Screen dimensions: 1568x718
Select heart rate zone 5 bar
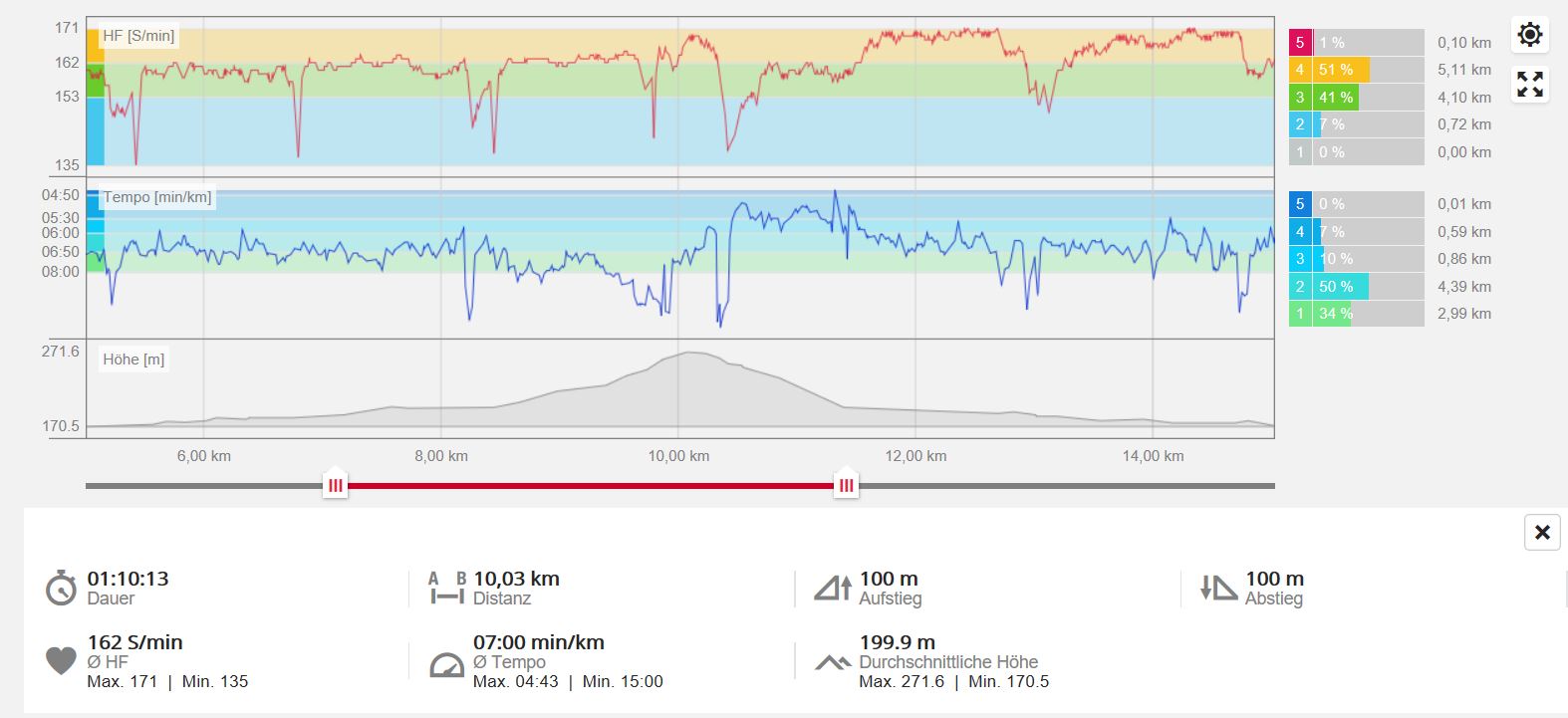click(x=1356, y=43)
